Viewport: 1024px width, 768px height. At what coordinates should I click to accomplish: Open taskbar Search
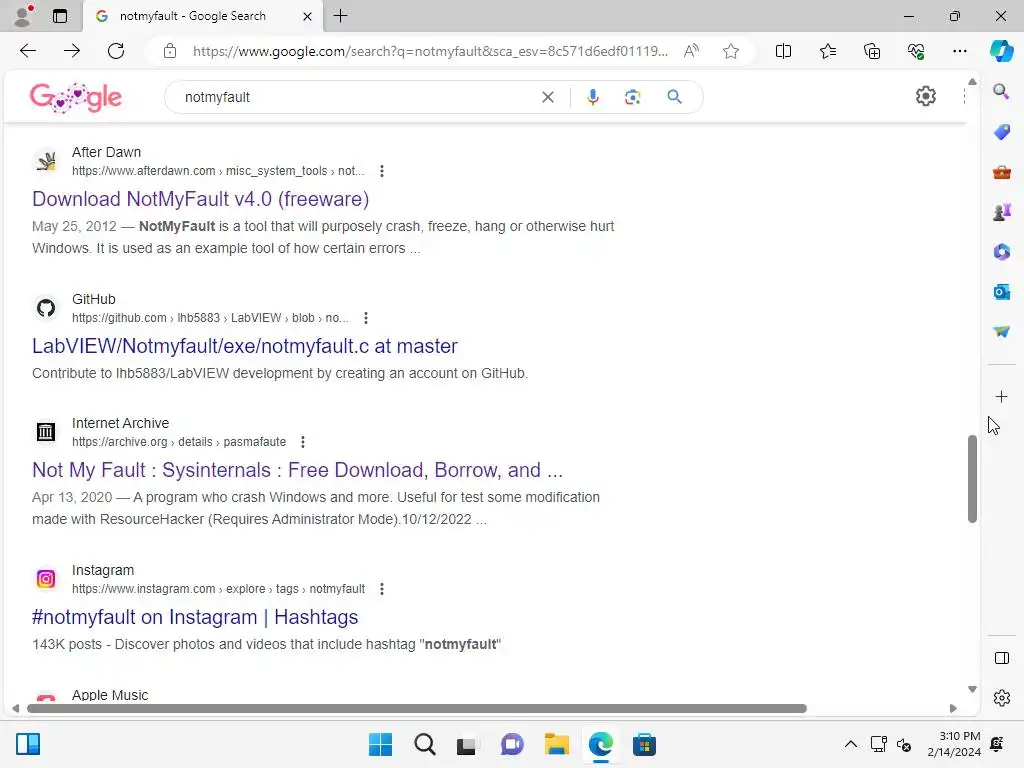click(424, 744)
